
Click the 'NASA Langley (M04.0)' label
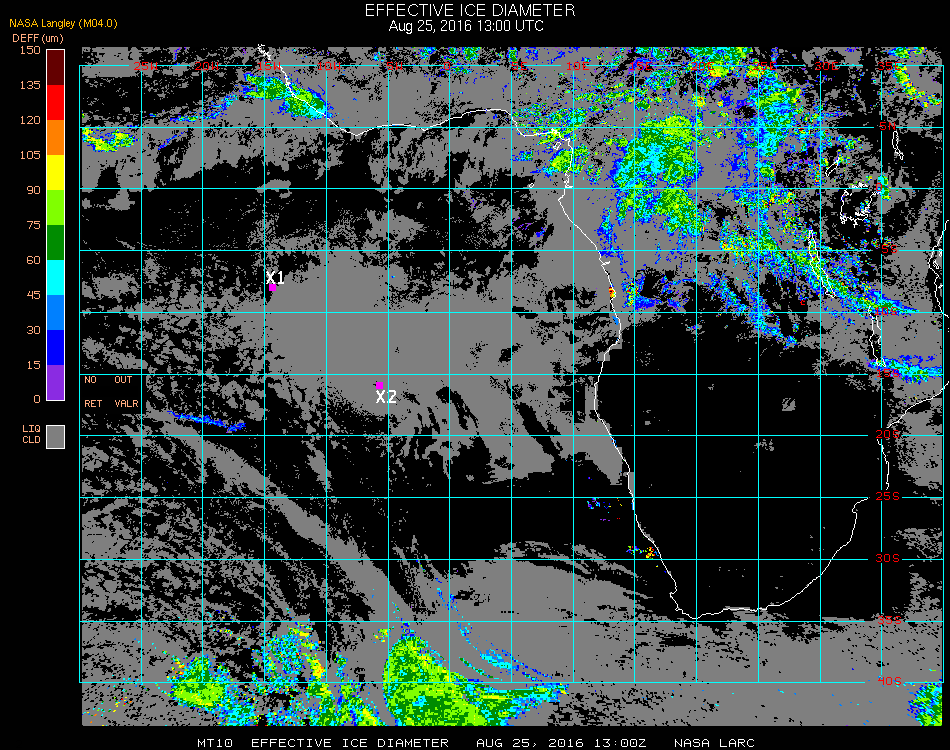pyautogui.click(x=63, y=23)
